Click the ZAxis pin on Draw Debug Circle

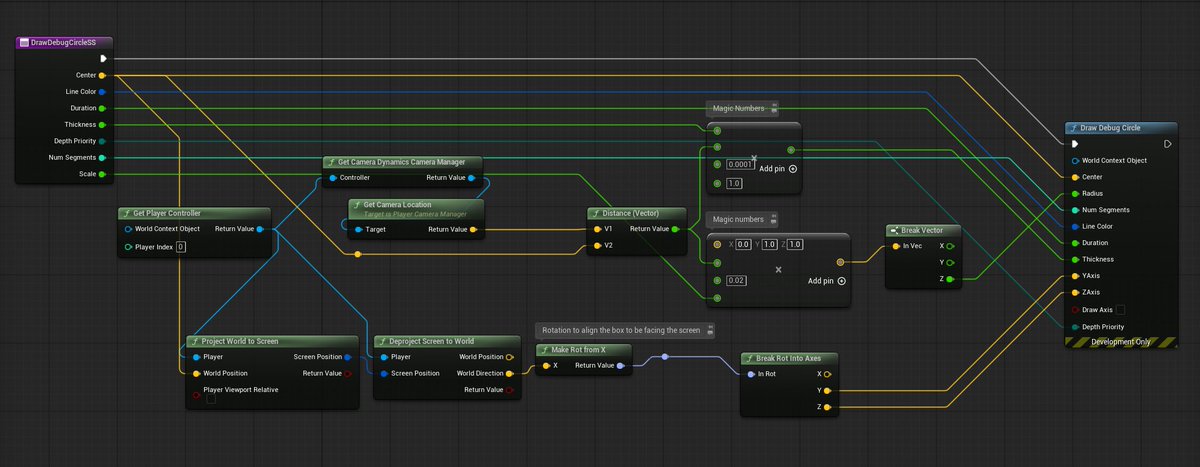pyautogui.click(x=1075, y=292)
